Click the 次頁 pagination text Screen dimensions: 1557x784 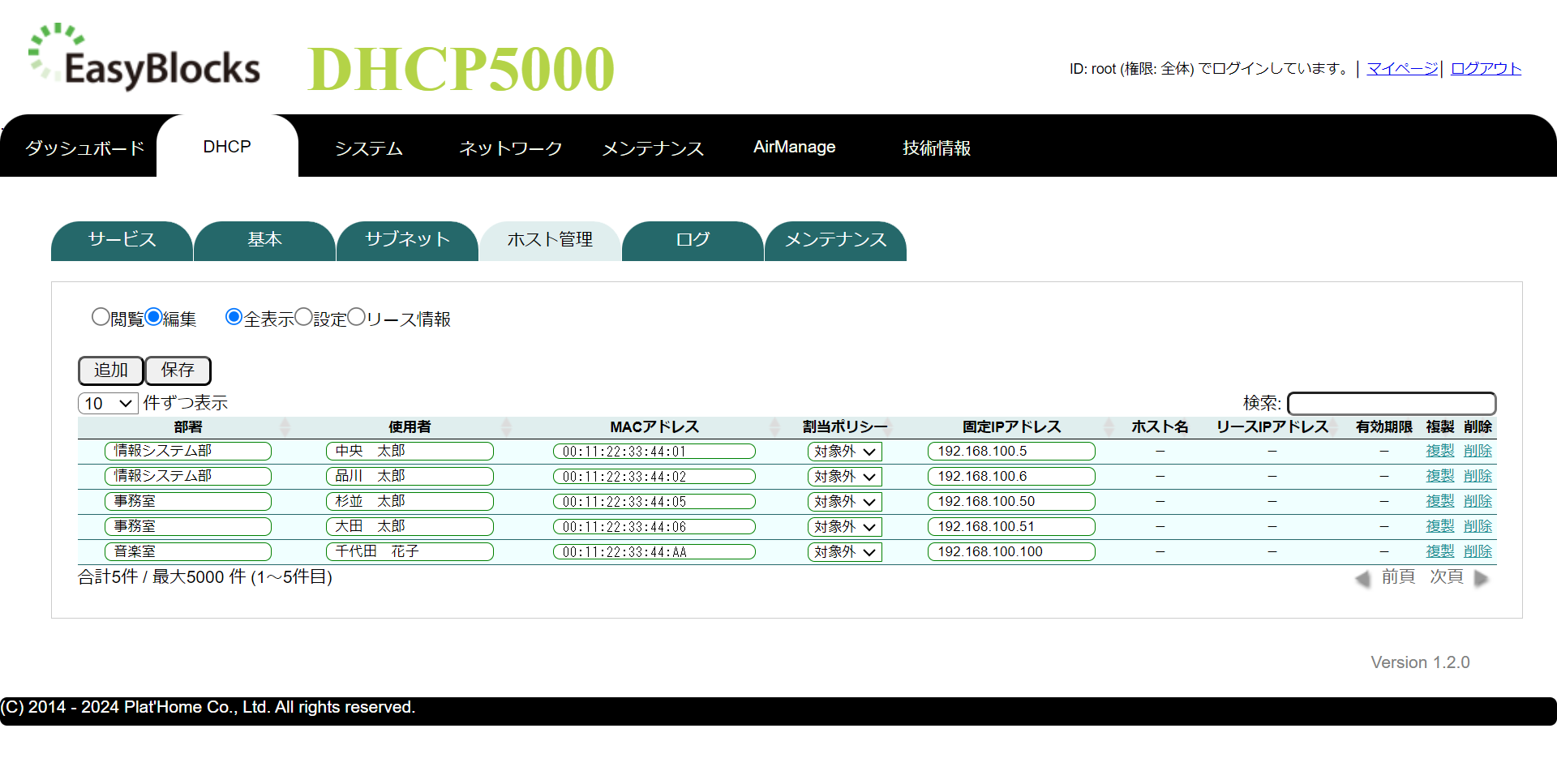1446,576
